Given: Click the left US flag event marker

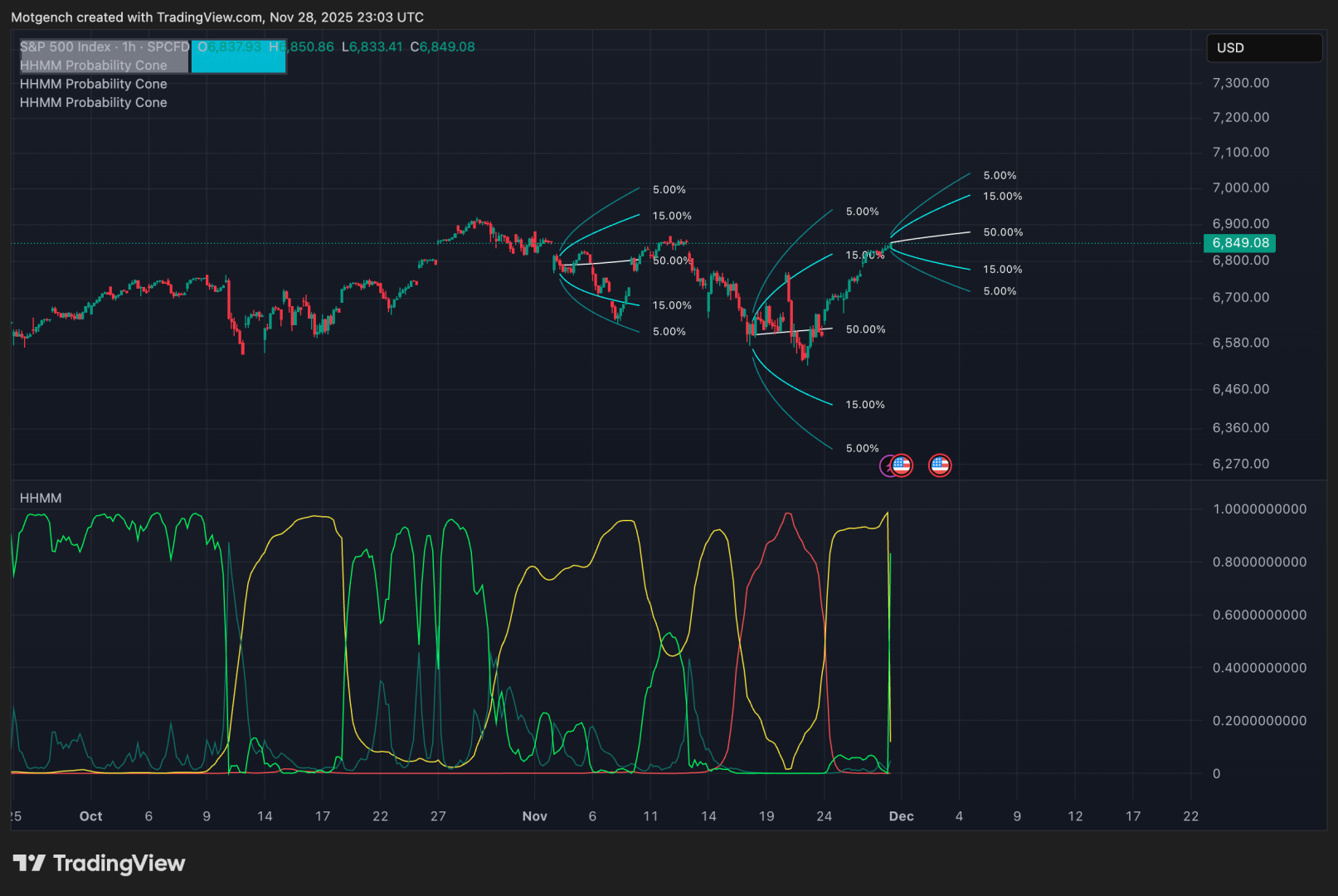Looking at the screenshot, I should coord(902,465).
